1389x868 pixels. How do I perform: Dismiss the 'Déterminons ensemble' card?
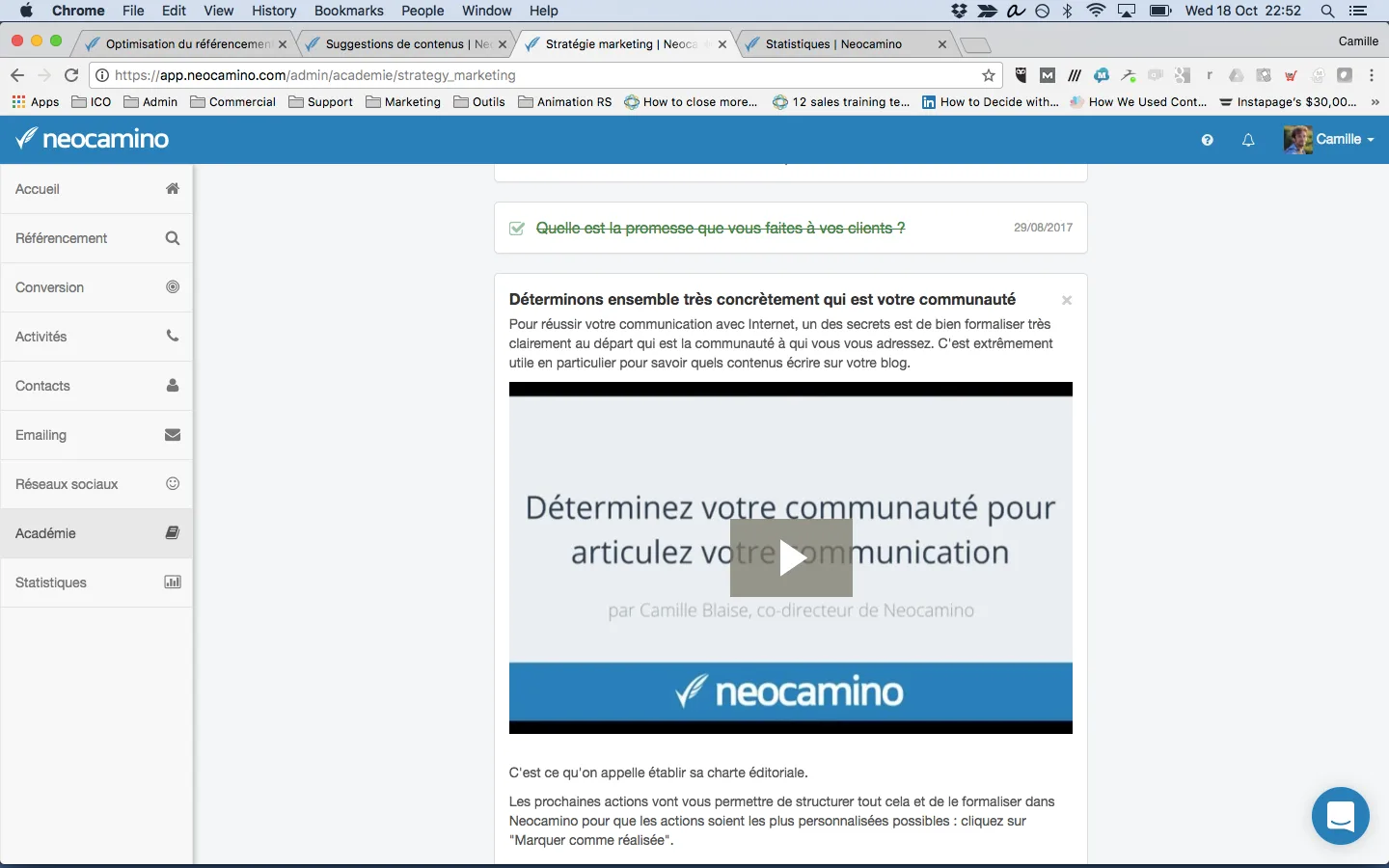pyautogui.click(x=1067, y=300)
